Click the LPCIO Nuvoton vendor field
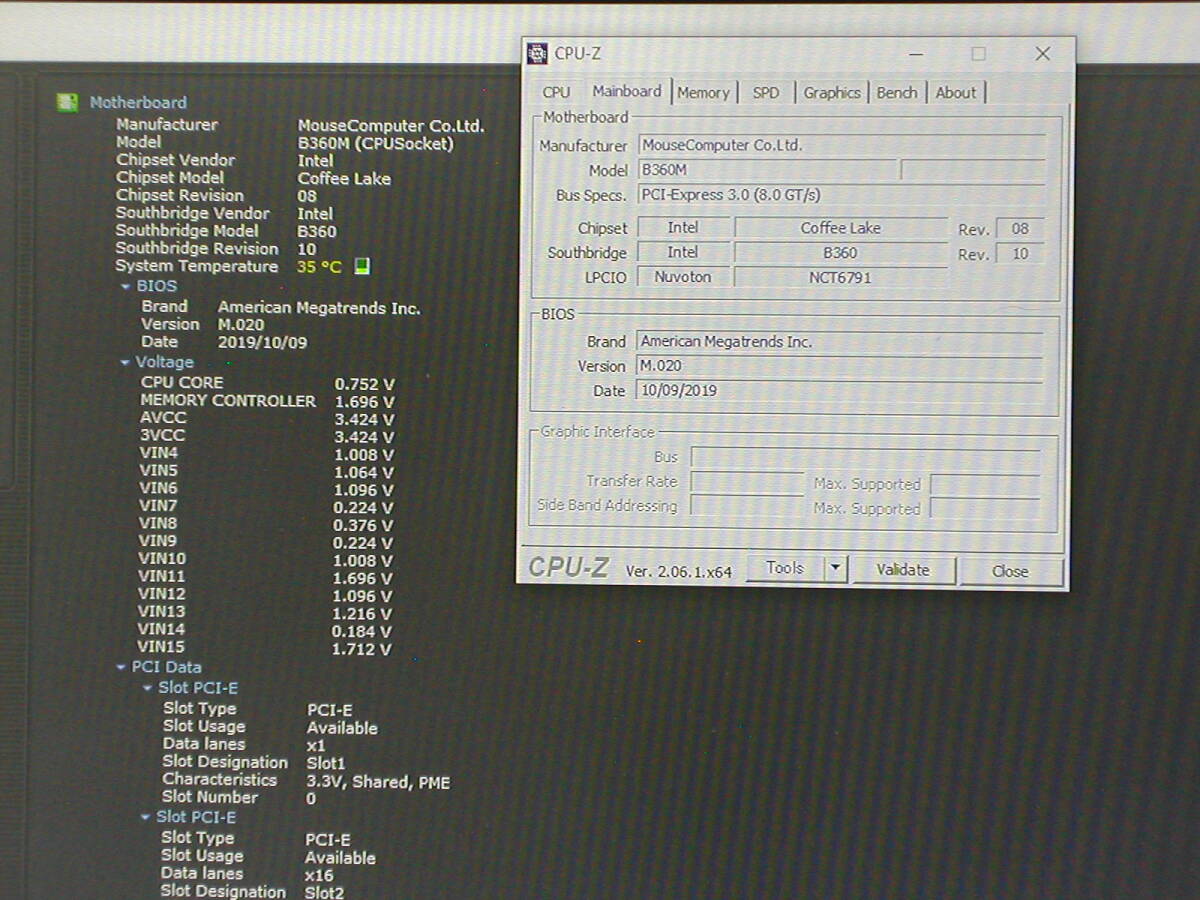This screenshot has width=1200, height=900. [x=683, y=278]
